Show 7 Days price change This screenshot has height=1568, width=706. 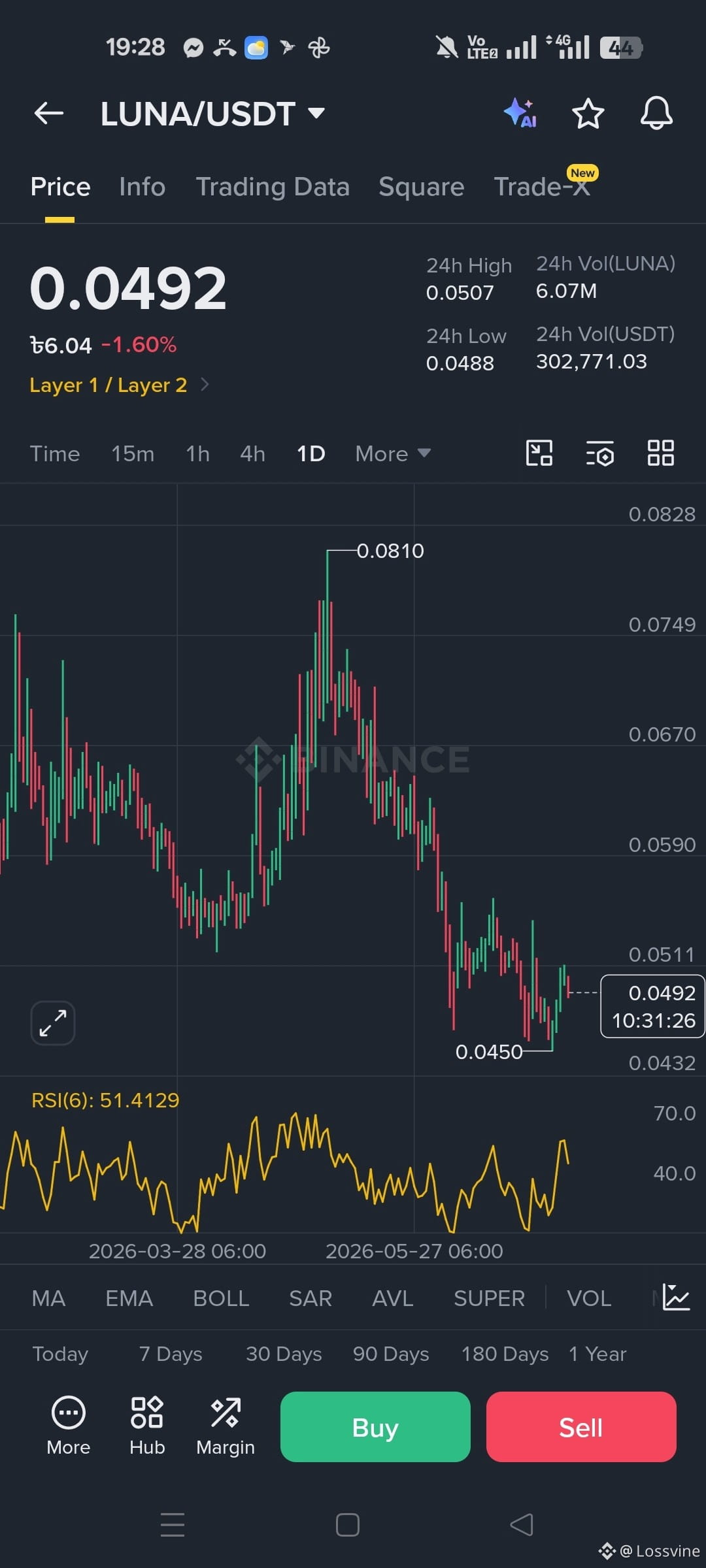click(x=171, y=1354)
